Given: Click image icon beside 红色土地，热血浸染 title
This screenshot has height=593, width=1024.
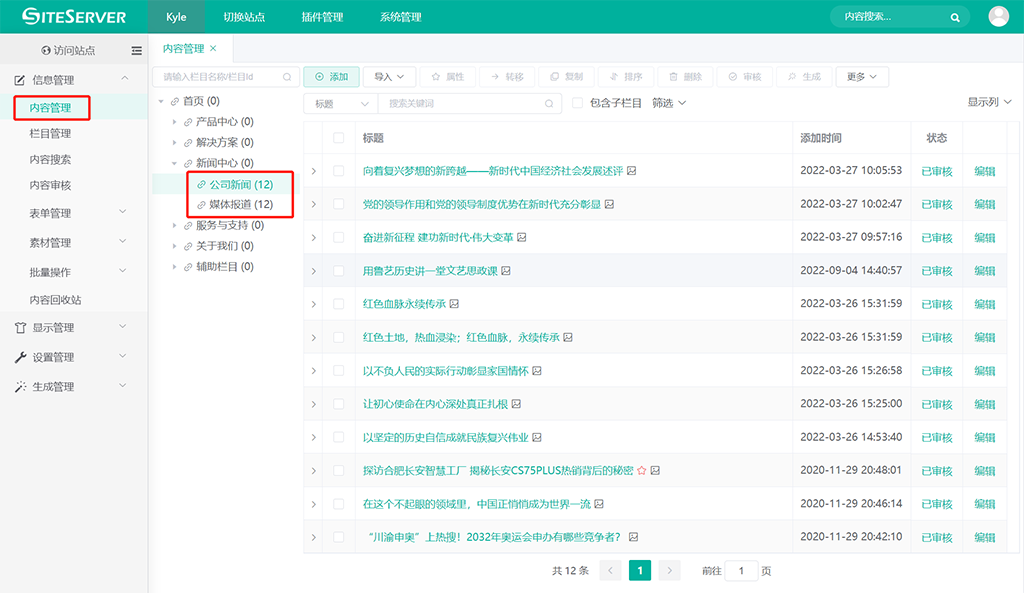Looking at the screenshot, I should click(x=568, y=337).
